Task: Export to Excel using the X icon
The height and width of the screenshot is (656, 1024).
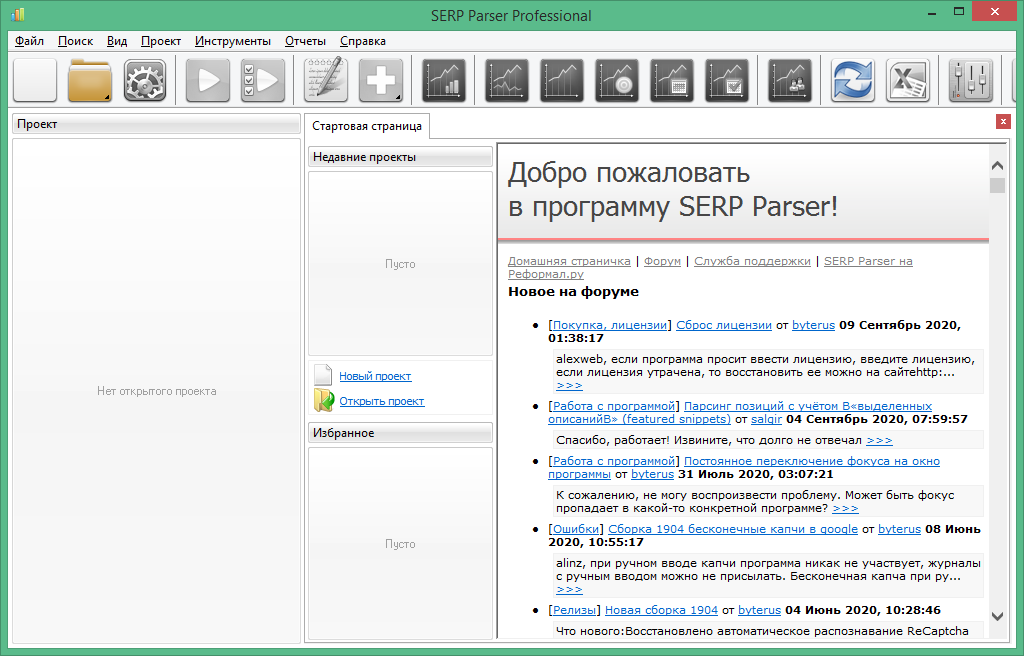Action: tap(908, 80)
